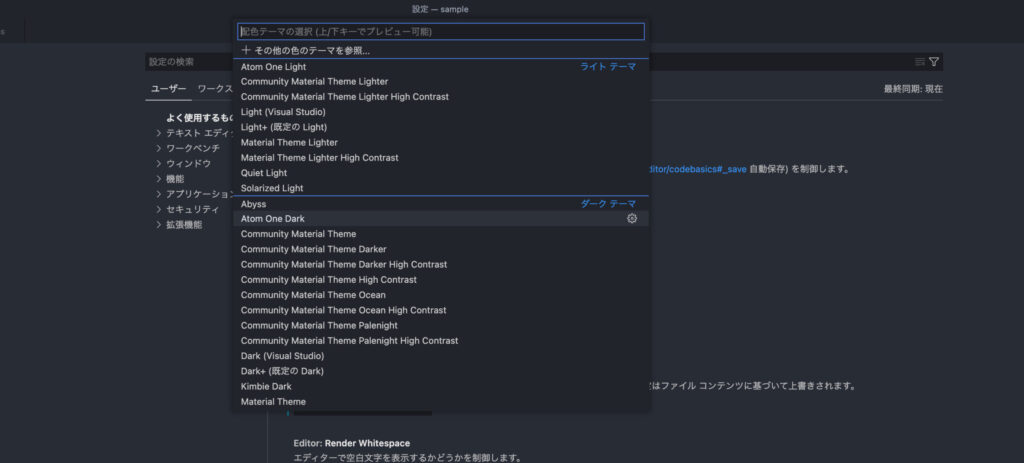Apply the Kimbie Dark theme
Image resolution: width=1024 pixels, height=463 pixels.
266,386
